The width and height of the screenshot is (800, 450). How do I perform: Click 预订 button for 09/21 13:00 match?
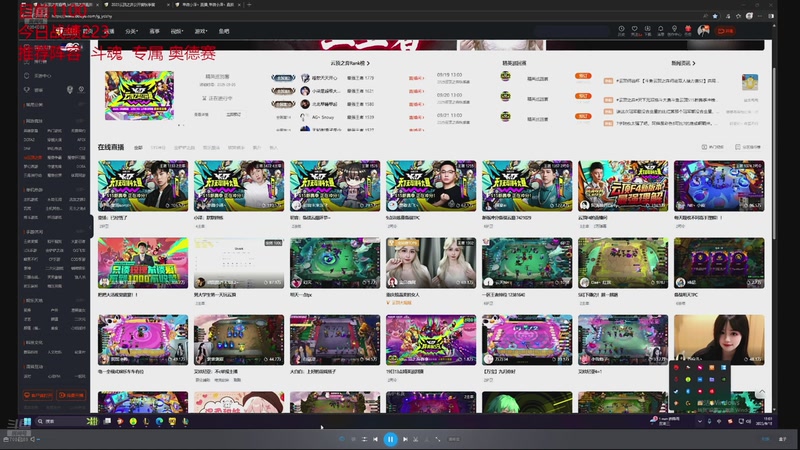[583, 116]
